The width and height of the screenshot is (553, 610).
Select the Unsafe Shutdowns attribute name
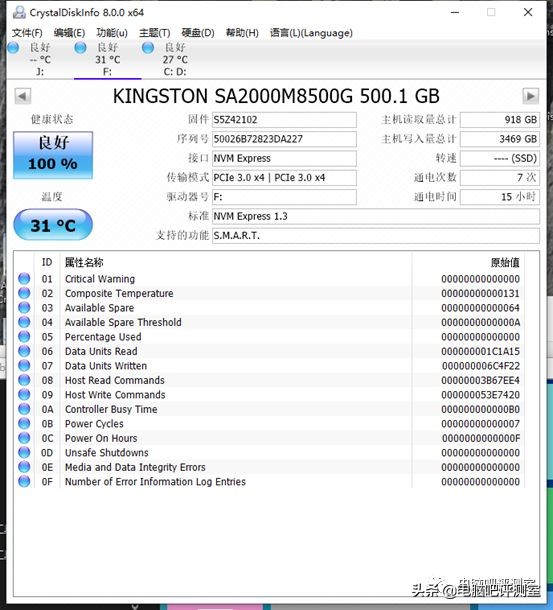tap(107, 453)
